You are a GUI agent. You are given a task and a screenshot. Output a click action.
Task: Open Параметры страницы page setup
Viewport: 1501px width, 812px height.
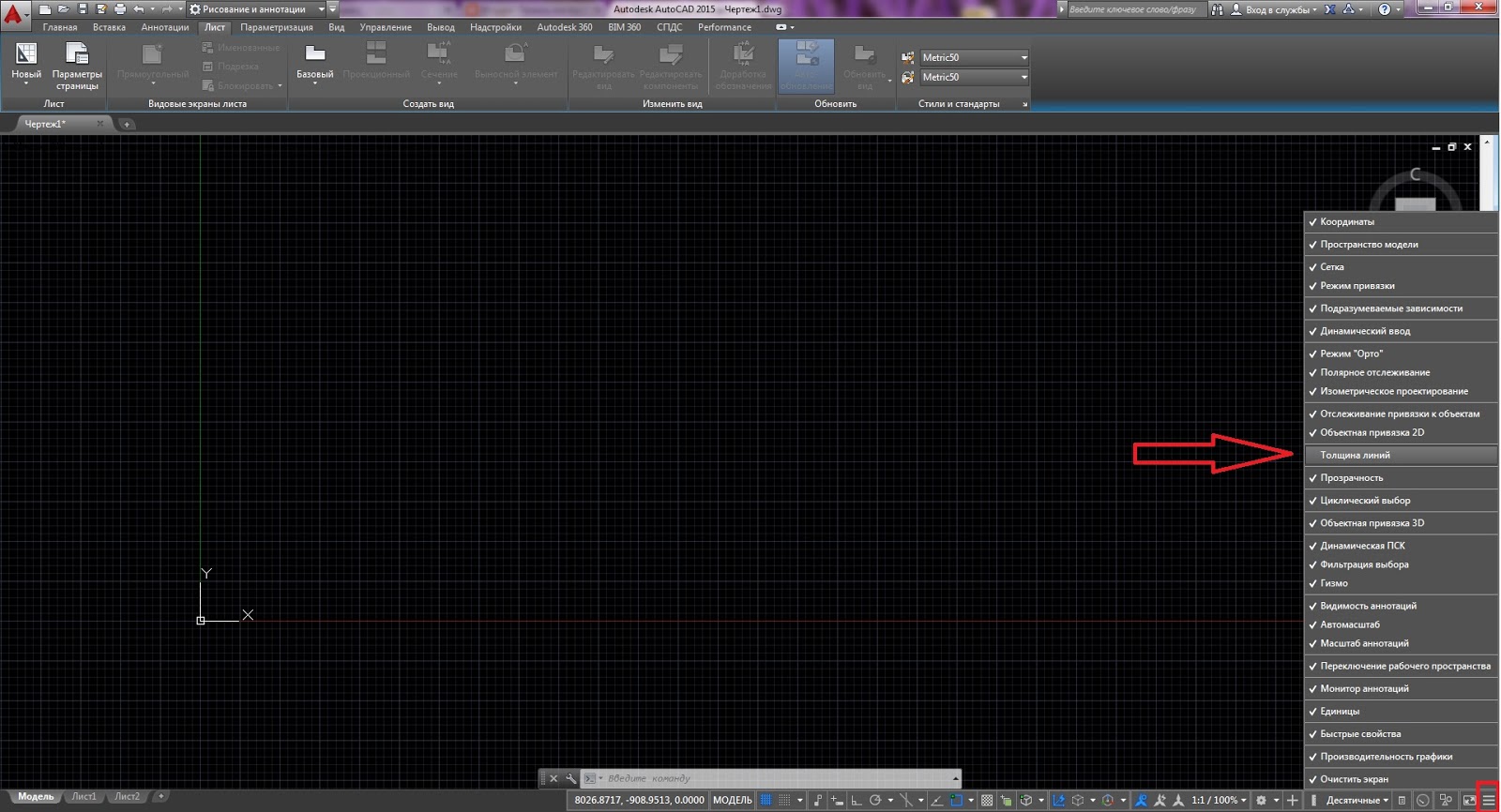pyautogui.click(x=77, y=66)
